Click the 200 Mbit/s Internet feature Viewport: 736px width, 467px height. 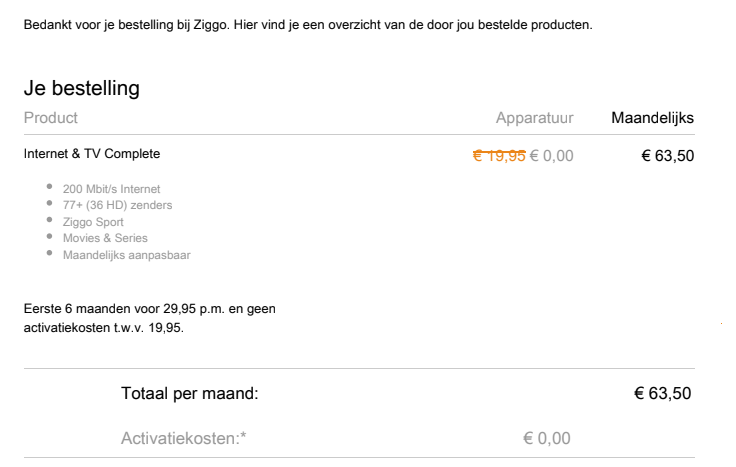(111, 189)
